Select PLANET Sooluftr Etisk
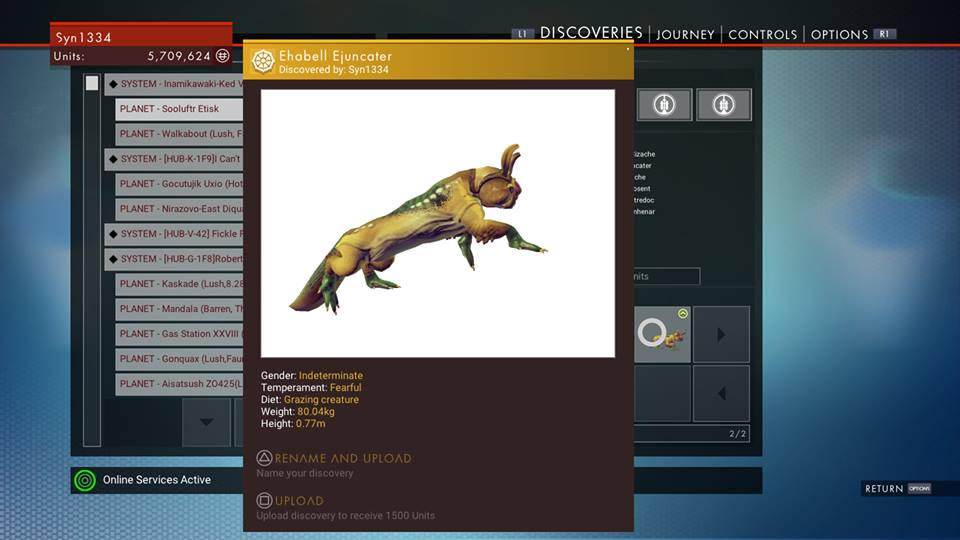 179,109
